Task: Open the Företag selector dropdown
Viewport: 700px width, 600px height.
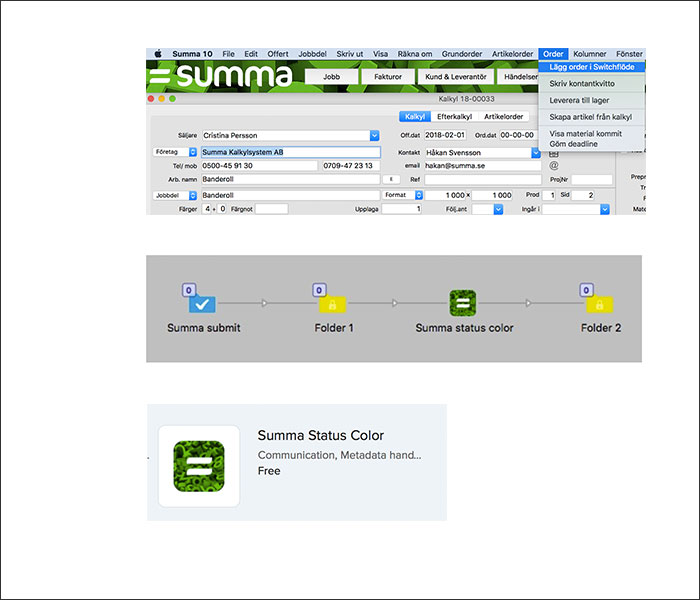Action: pos(192,152)
